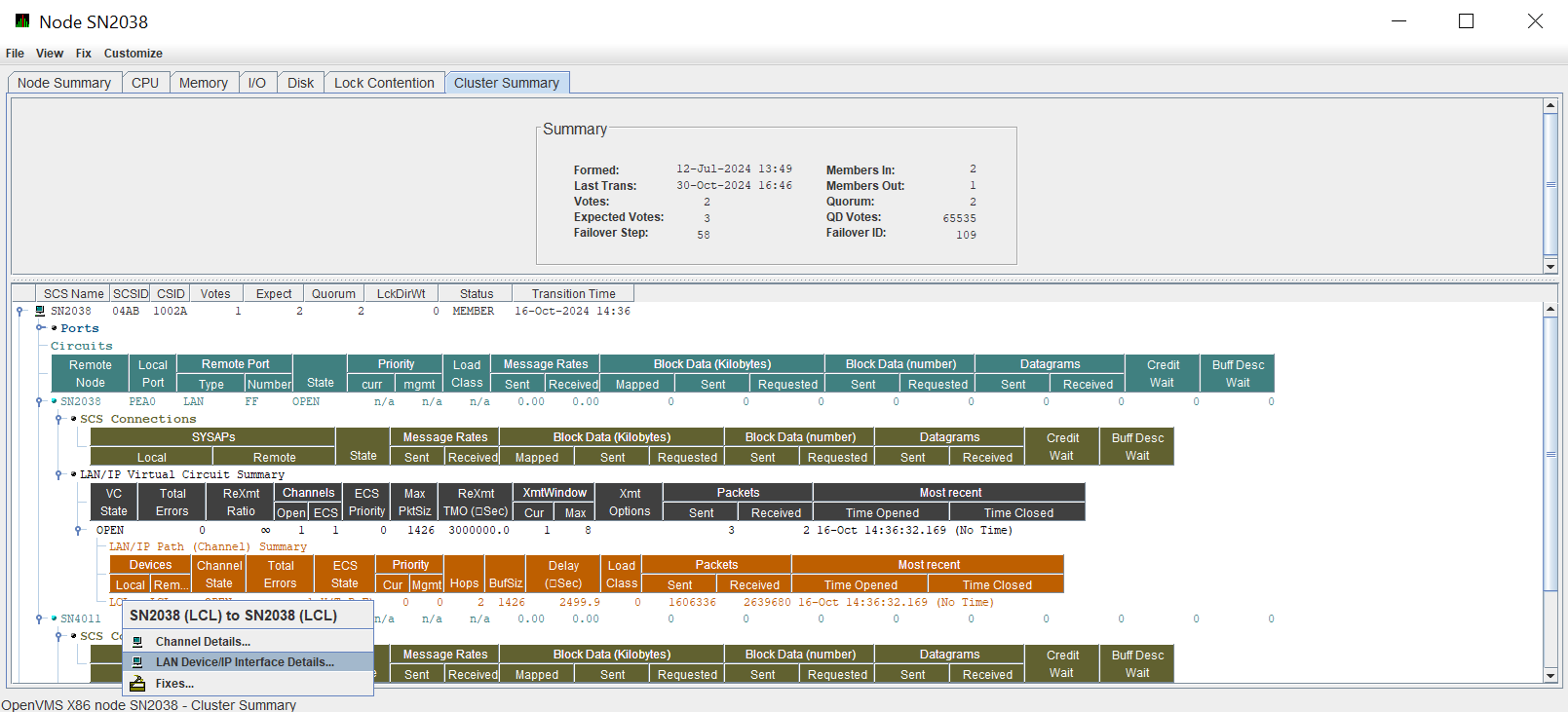Click the app icon in title bar
The height and width of the screenshot is (712, 1568).
coord(22,20)
